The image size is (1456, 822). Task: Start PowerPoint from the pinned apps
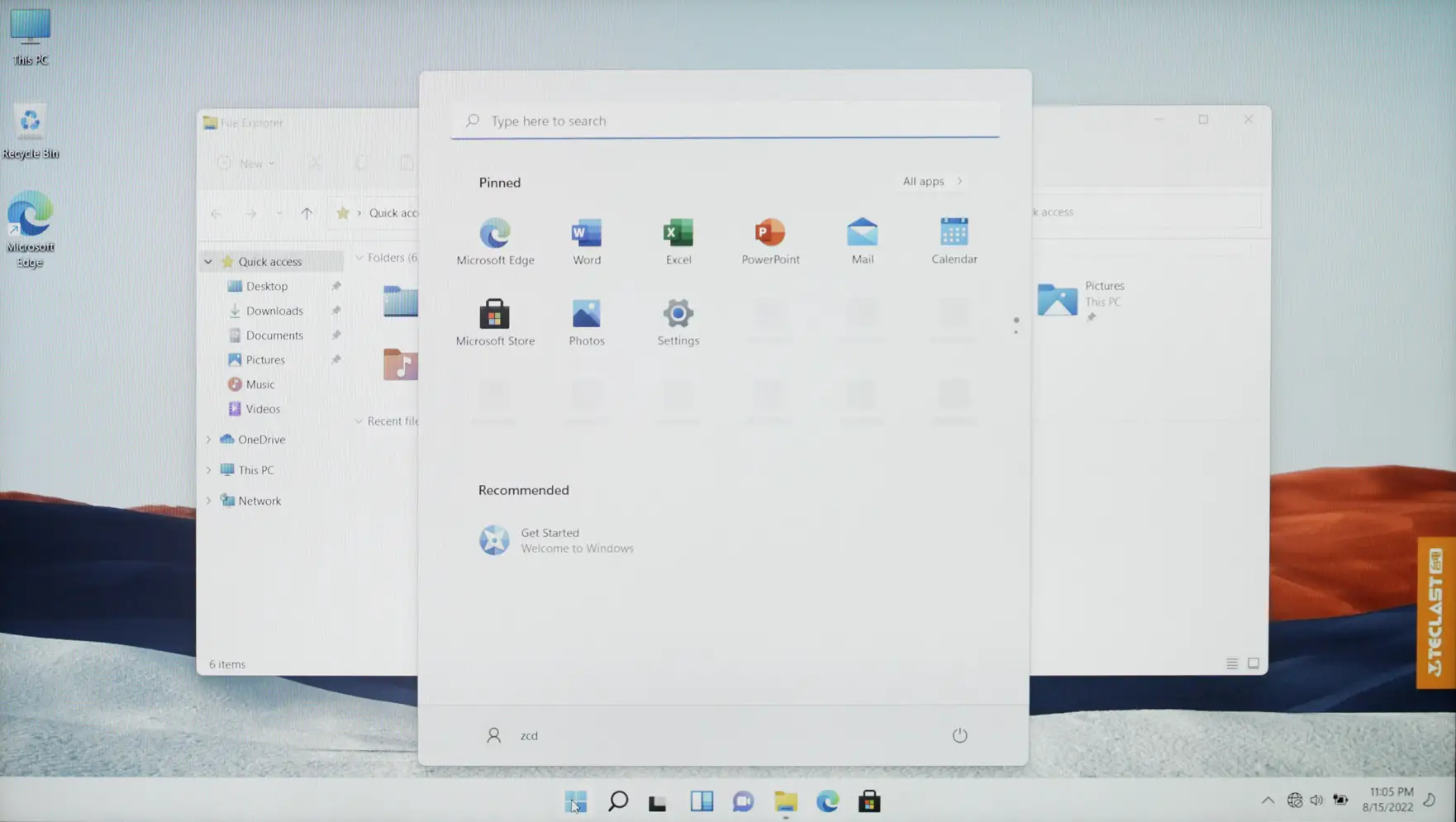(769, 240)
